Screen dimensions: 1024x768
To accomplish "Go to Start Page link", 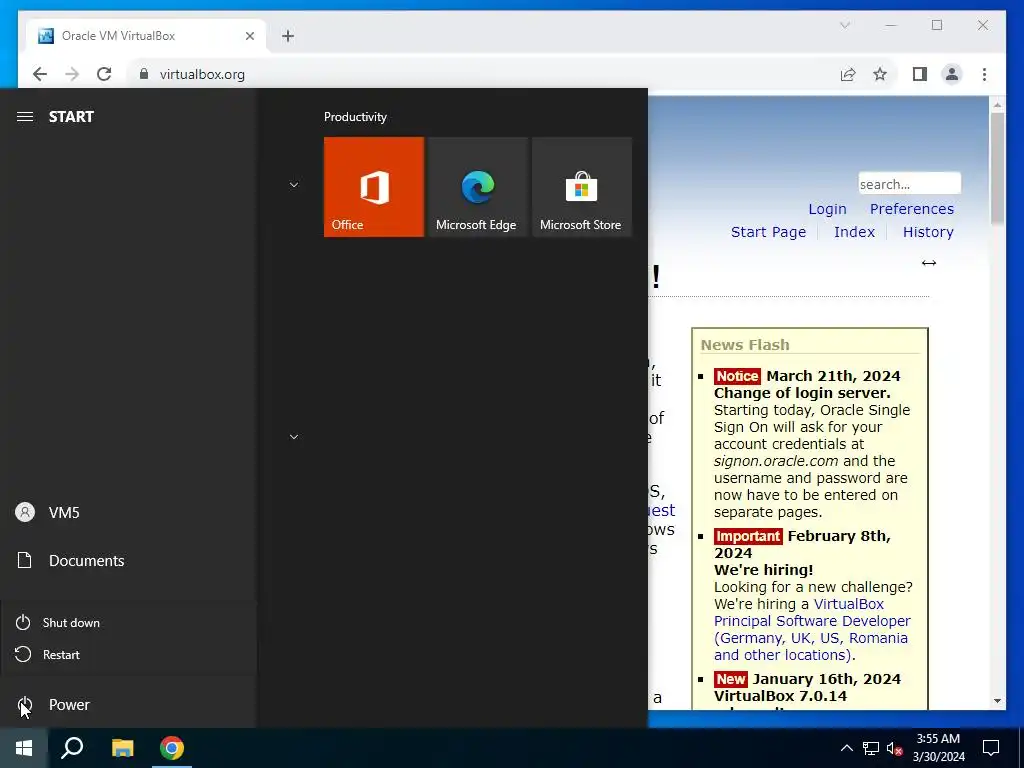I will pyautogui.click(x=768, y=232).
